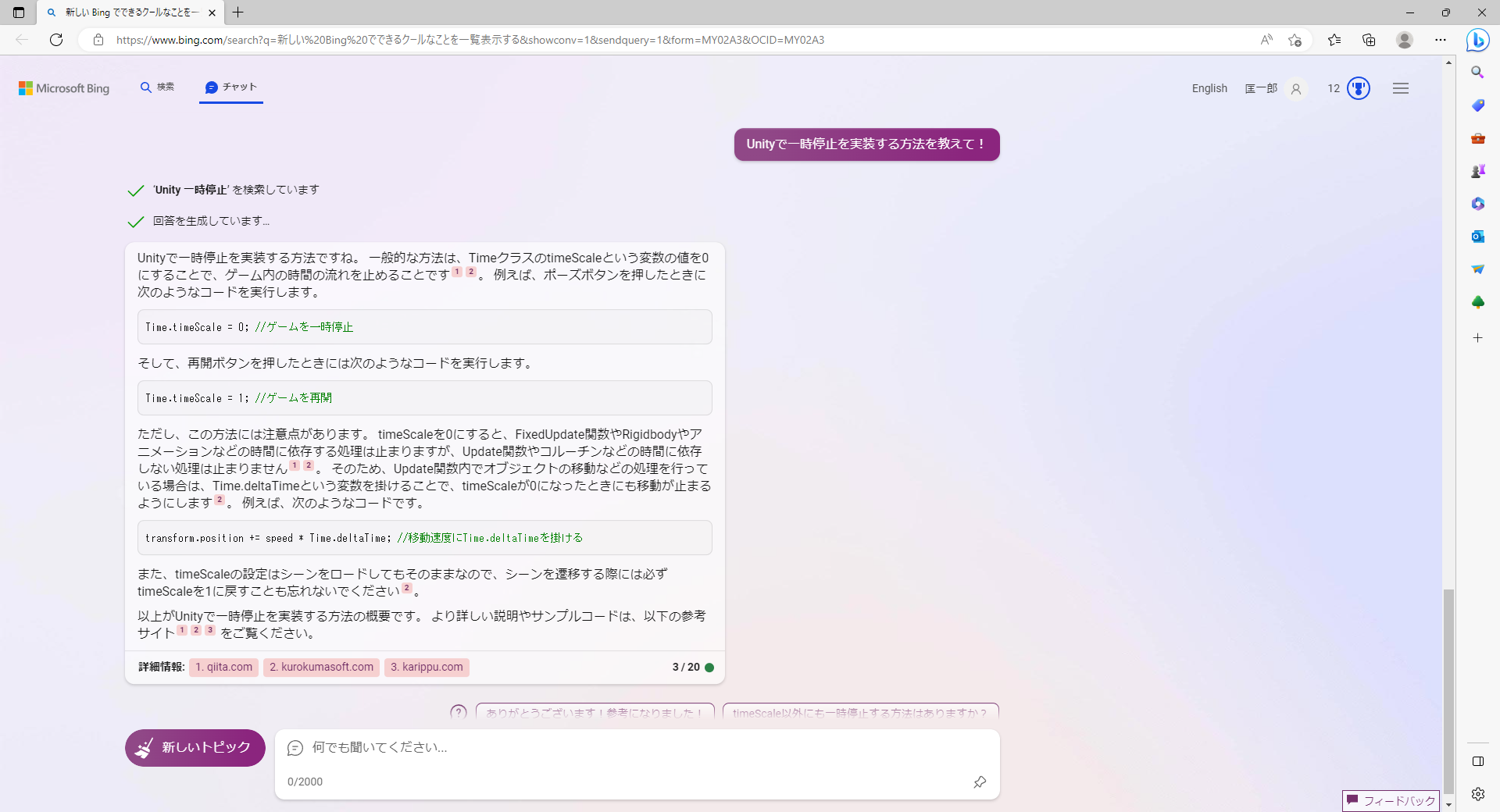This screenshot has width=1500, height=812.
Task: Open the sidebar Outlook icon
Action: tap(1477, 237)
